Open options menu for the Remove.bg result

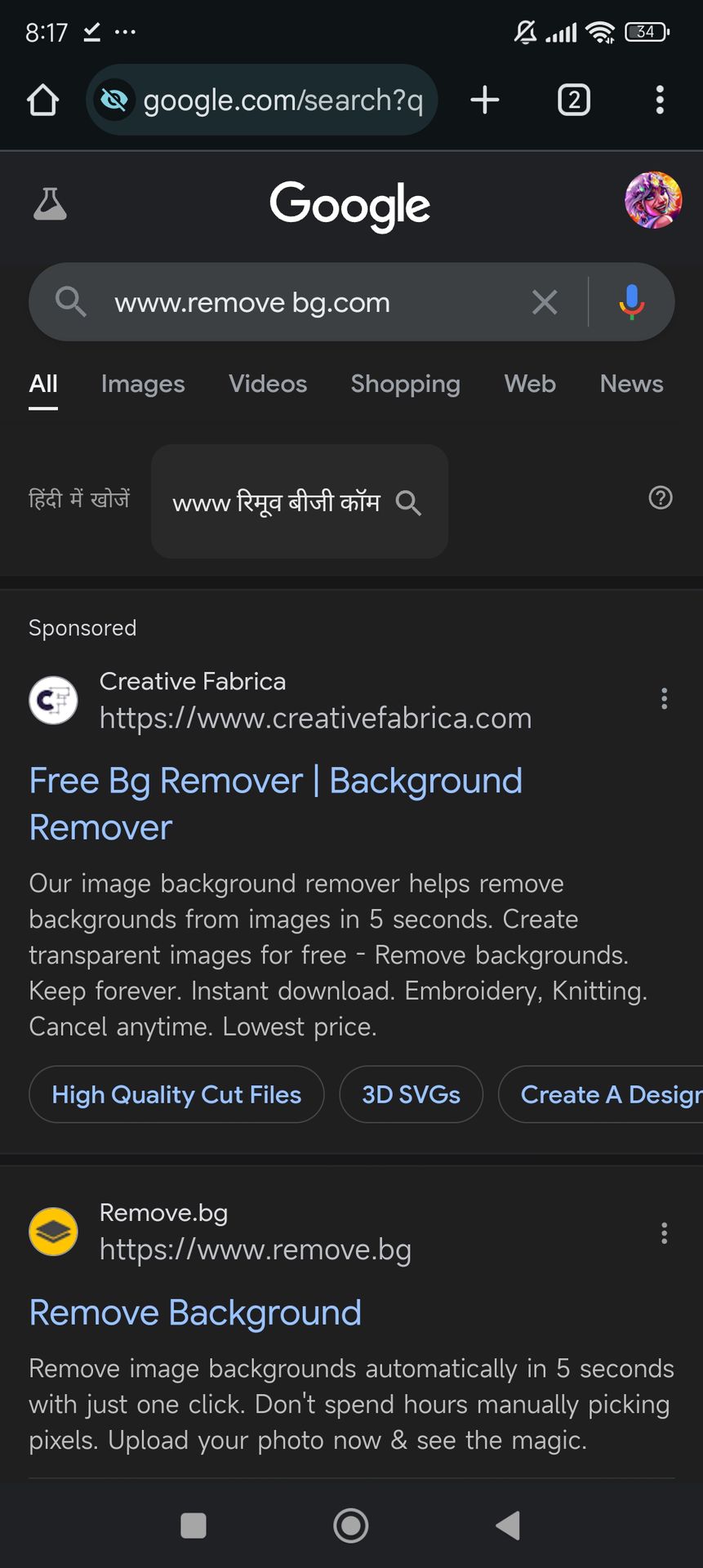(x=665, y=1233)
